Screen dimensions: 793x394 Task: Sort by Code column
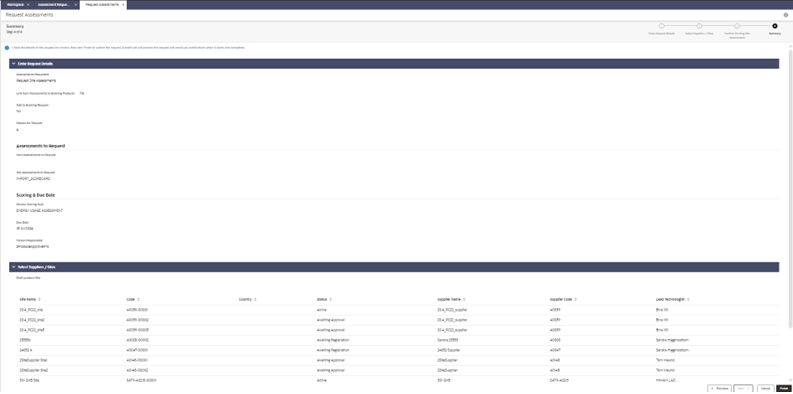pyautogui.click(x=138, y=299)
